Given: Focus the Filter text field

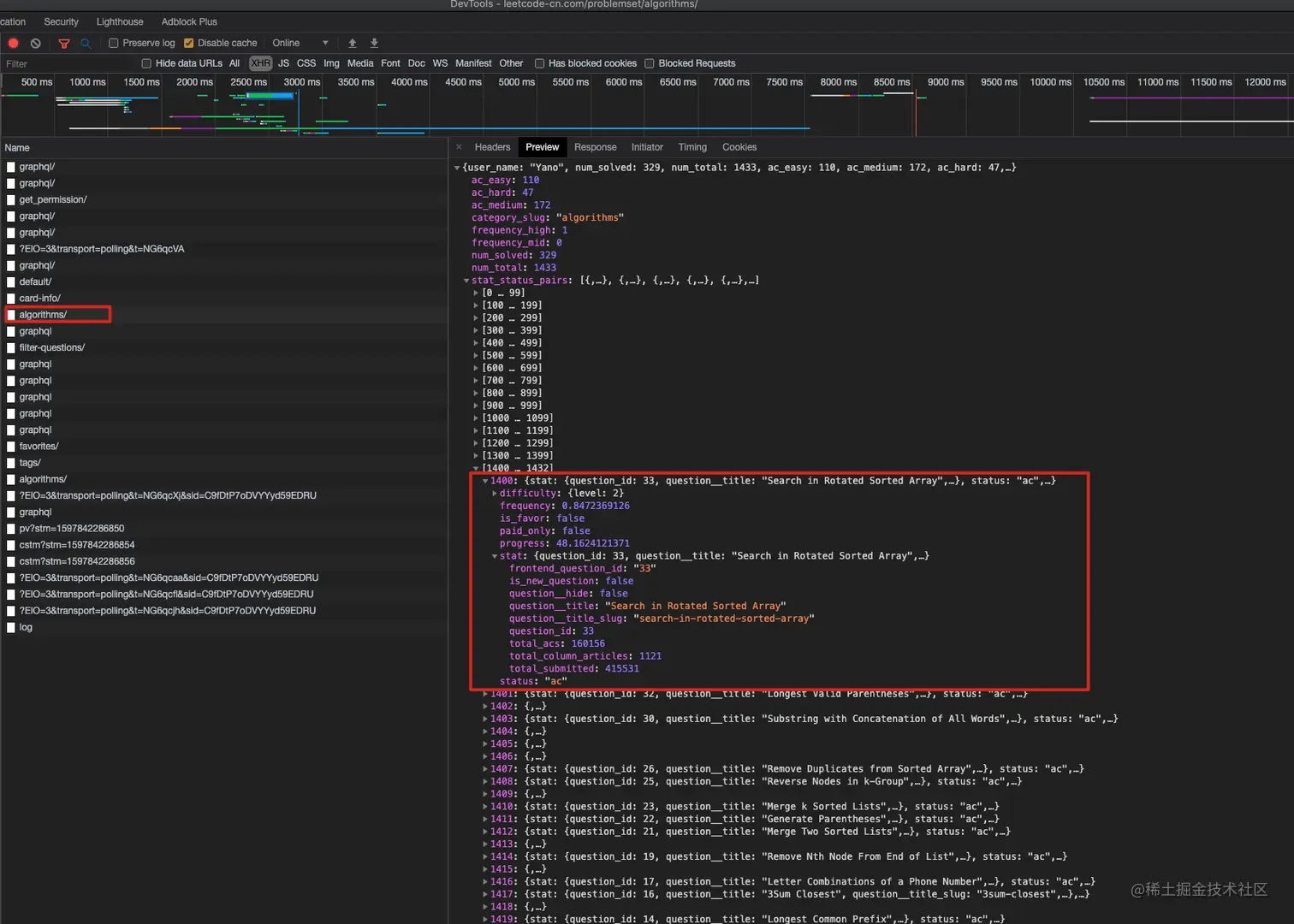Looking at the screenshot, I should point(68,64).
